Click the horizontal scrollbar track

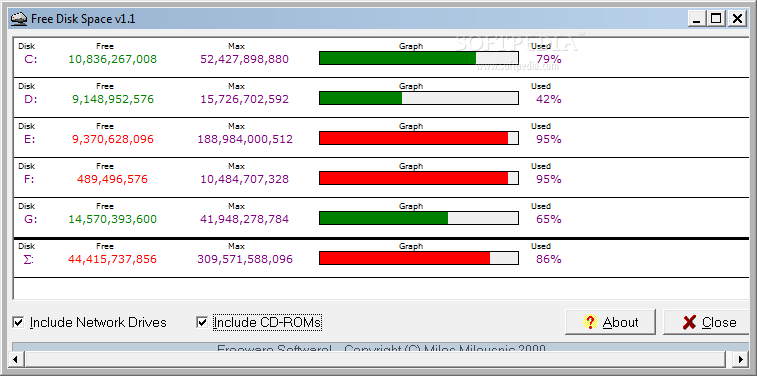[375, 359]
